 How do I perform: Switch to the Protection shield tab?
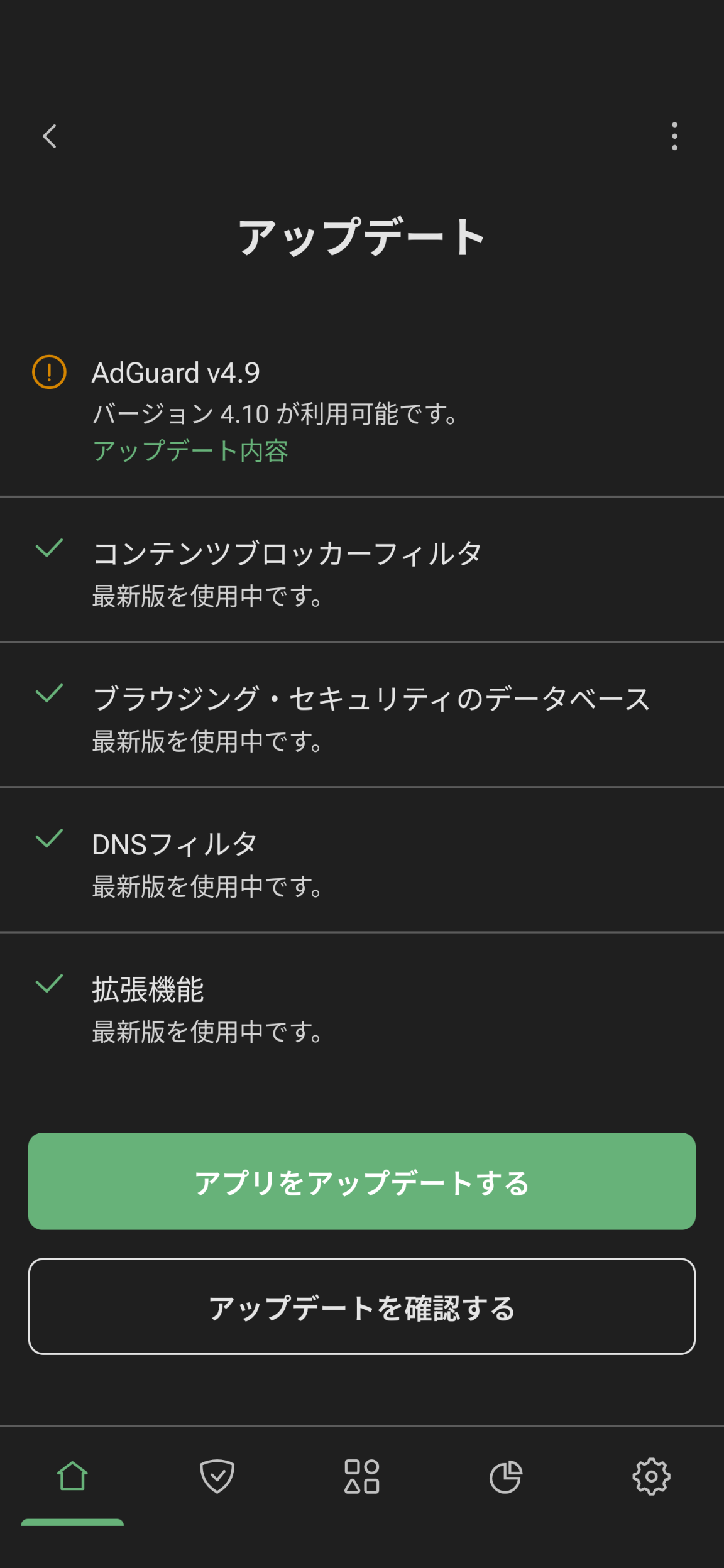(x=217, y=1476)
